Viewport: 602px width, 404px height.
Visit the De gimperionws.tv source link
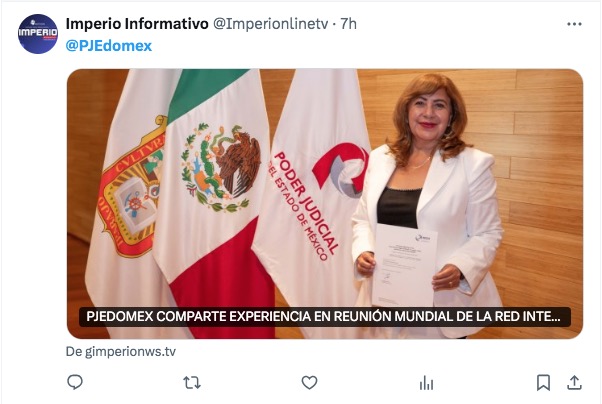pos(121,351)
